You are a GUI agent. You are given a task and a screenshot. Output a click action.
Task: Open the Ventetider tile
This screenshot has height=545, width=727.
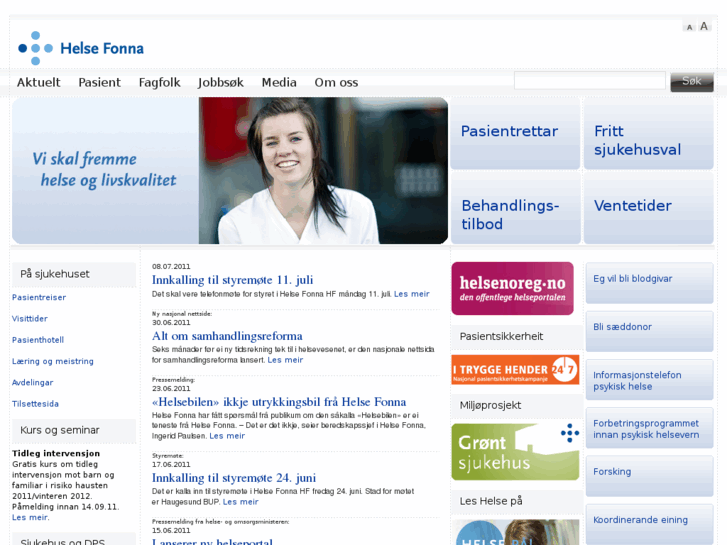point(649,208)
